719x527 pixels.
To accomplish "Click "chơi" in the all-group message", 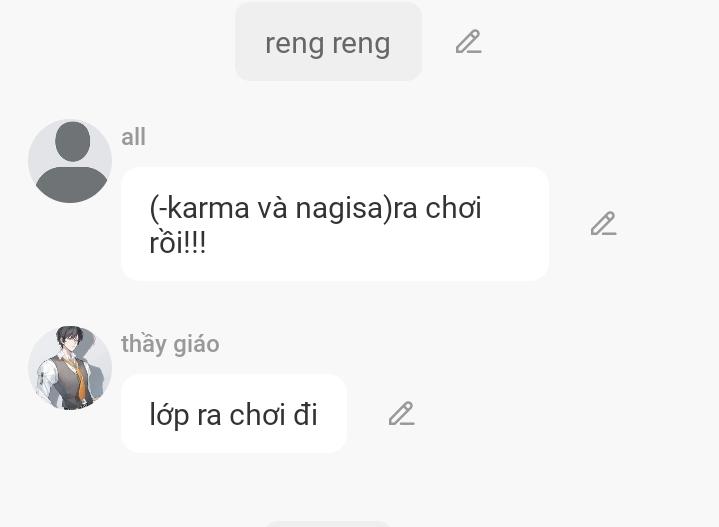I will pos(453,207).
